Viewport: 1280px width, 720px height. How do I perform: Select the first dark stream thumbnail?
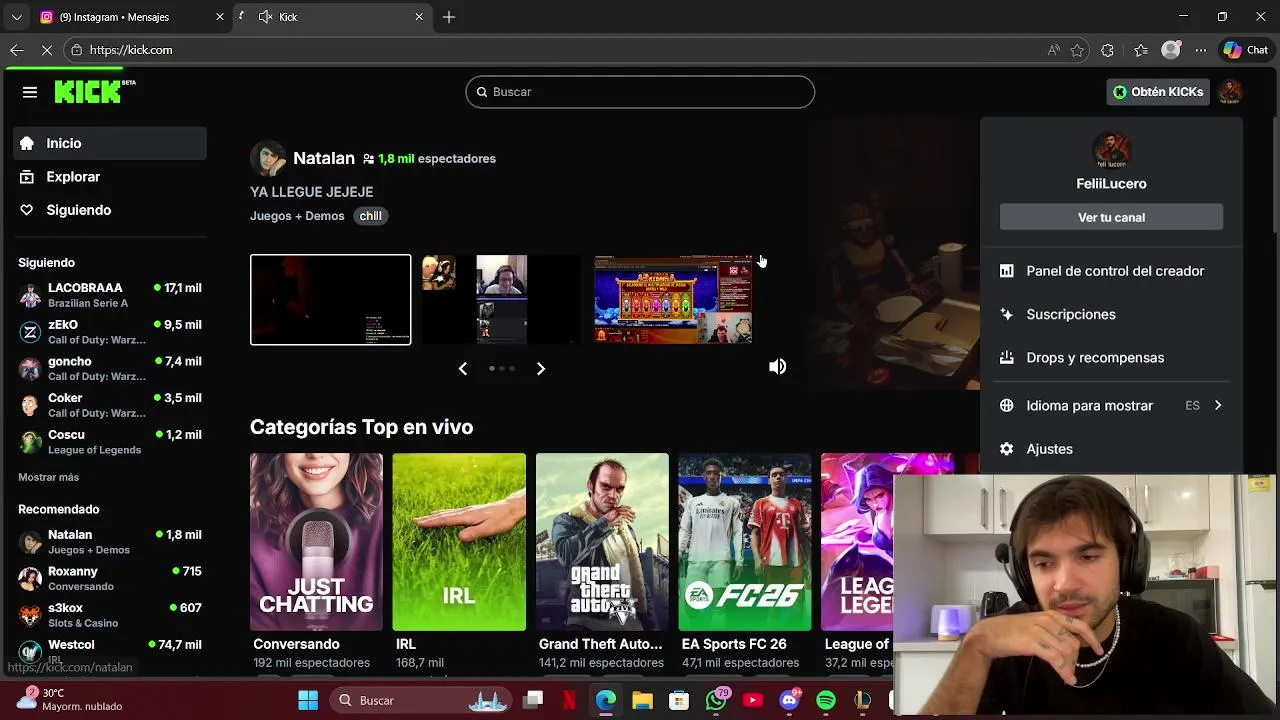[x=330, y=300]
